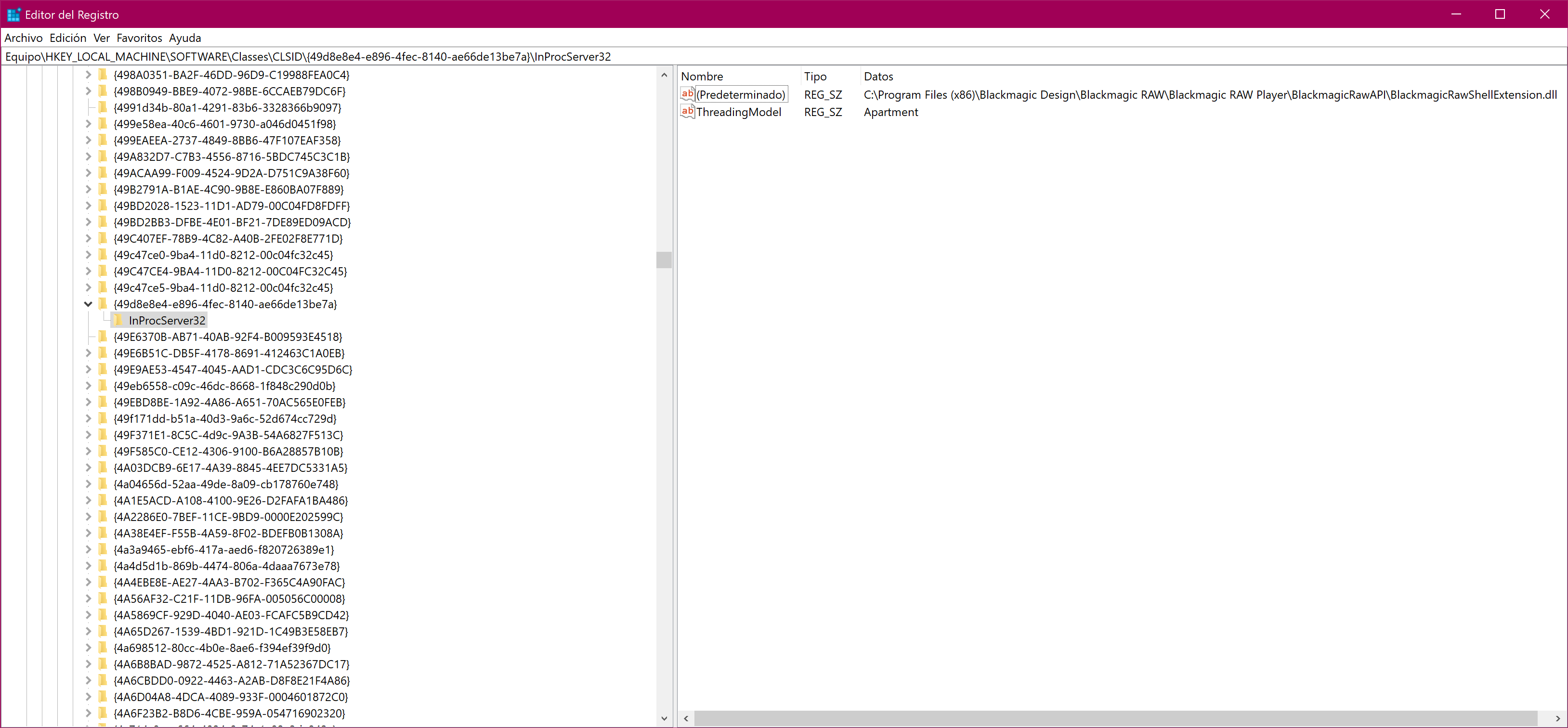The height and width of the screenshot is (728, 1568).
Task: Click folder icon of {49EBD8BE-1A92-4A86-A651-70AC565E0FEB}
Action: (103, 403)
